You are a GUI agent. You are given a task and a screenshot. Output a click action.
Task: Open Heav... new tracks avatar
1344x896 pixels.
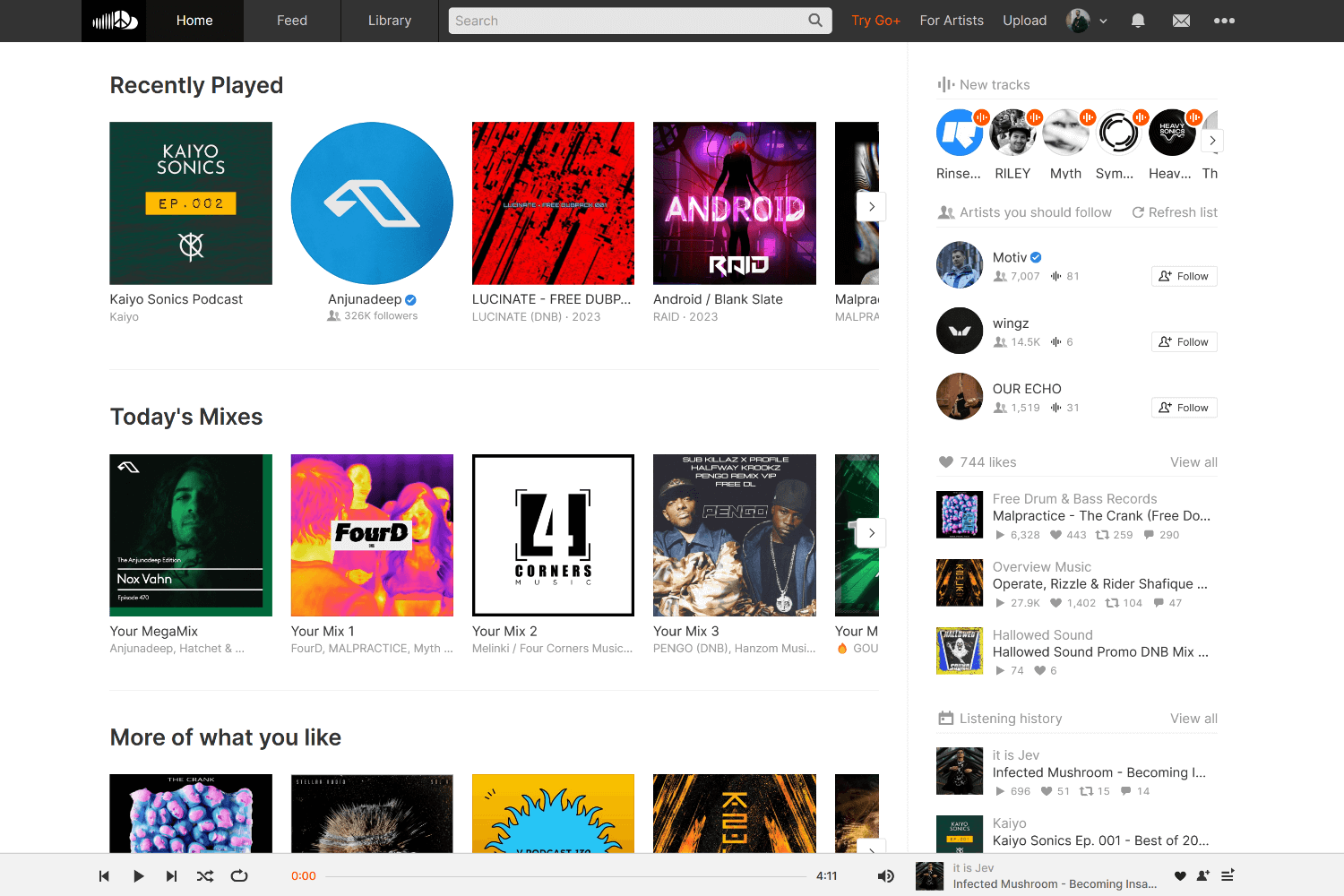click(1172, 133)
